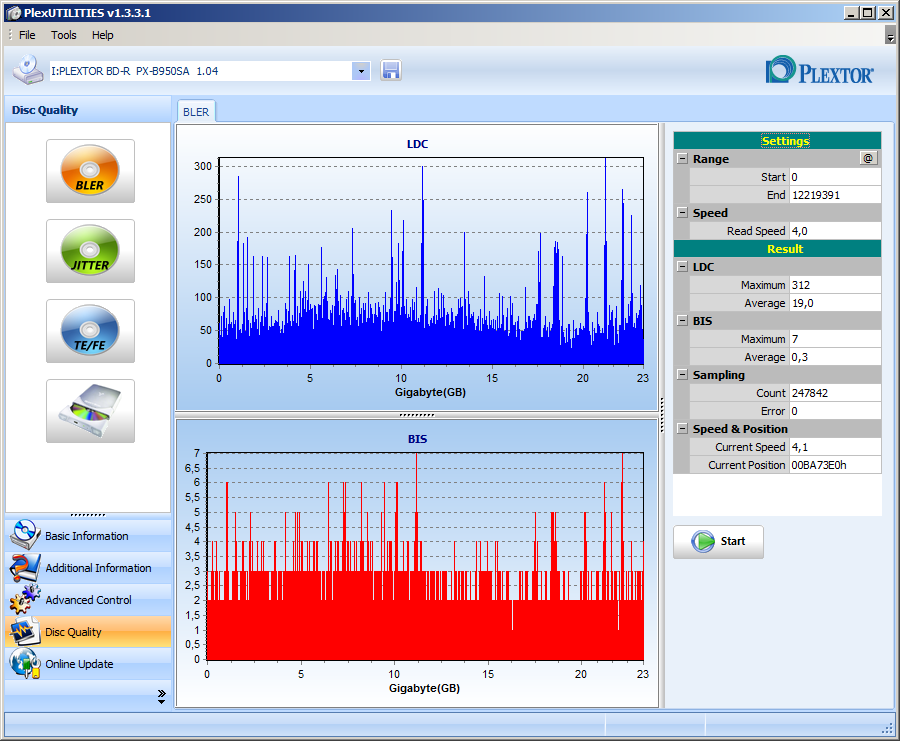The image size is (900, 741).
Task: Open Additional Information section
Action: 88,568
